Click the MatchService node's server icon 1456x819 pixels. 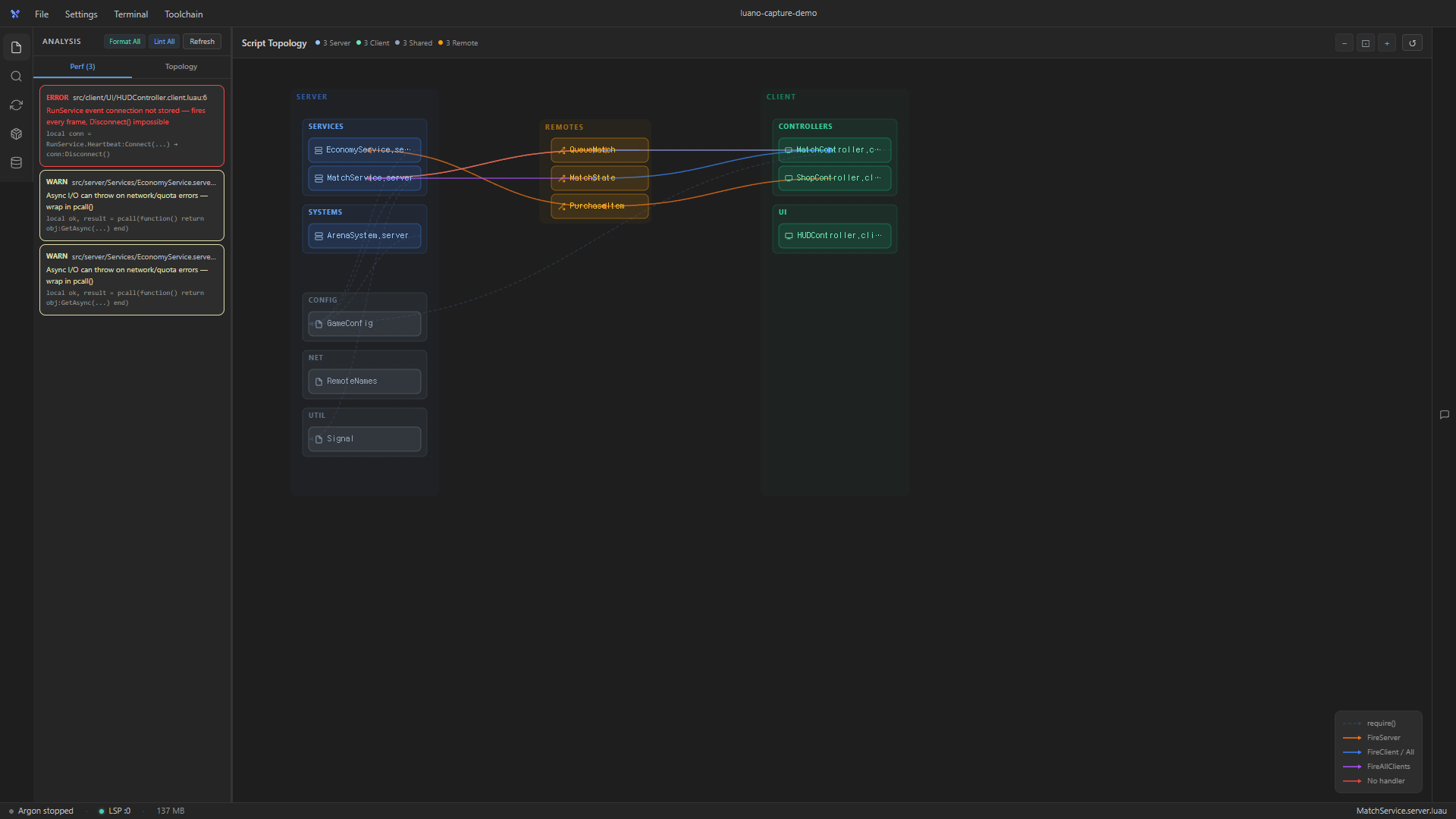point(318,178)
